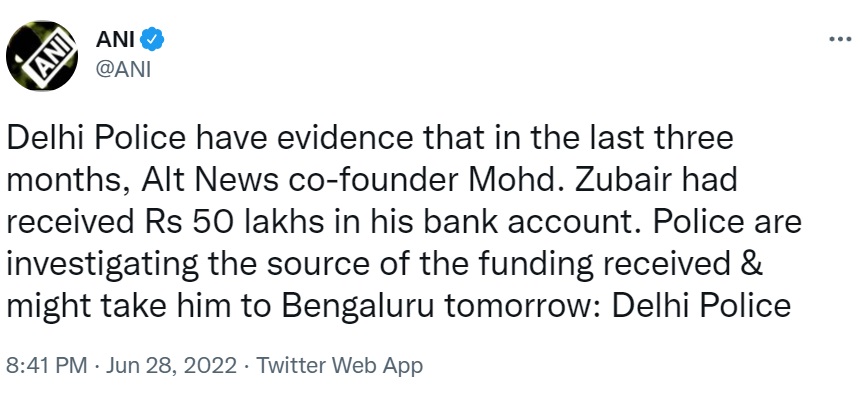
Task: Click 'Alt News' in the tweet text
Action: click(209, 180)
